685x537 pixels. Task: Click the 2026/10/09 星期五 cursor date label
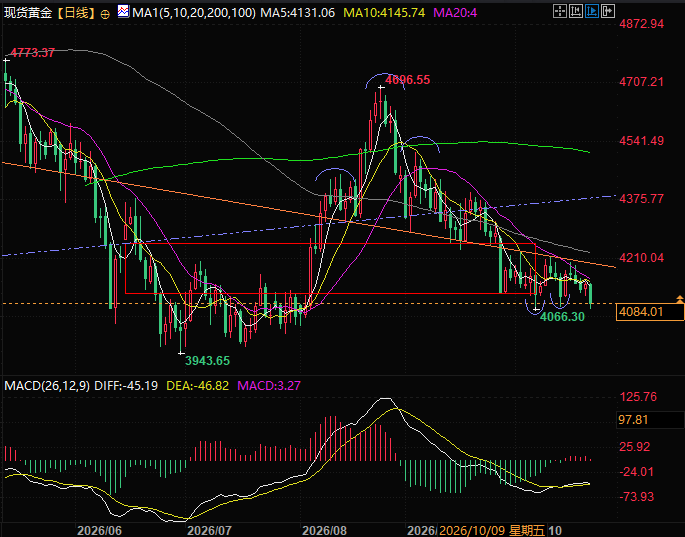(x=492, y=530)
